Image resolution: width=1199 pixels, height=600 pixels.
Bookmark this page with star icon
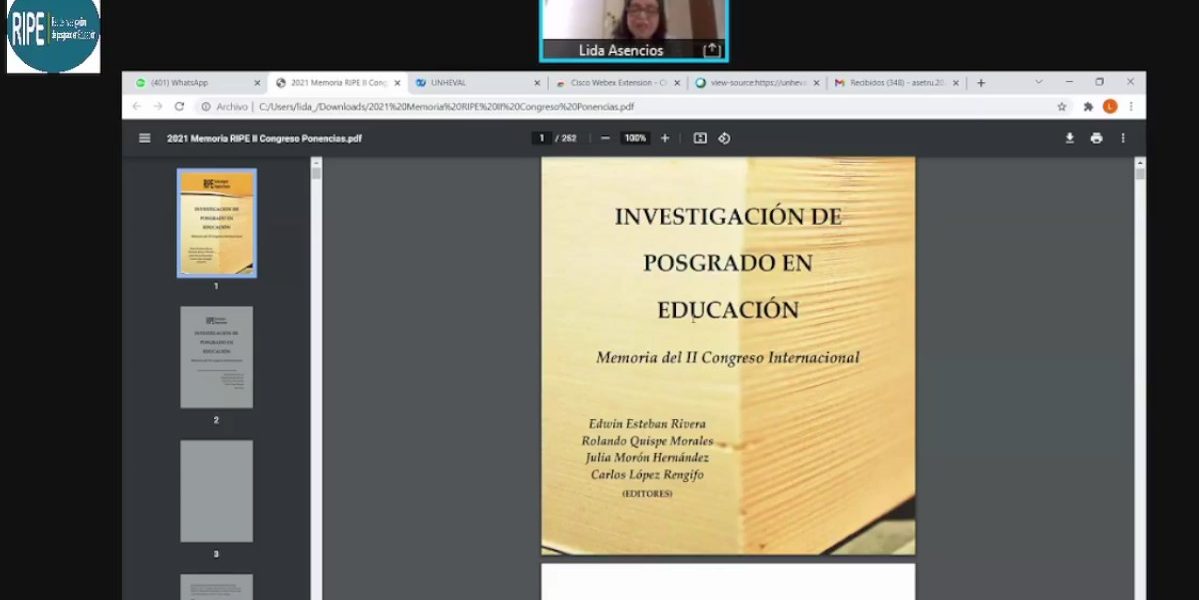pyautogui.click(x=1062, y=107)
